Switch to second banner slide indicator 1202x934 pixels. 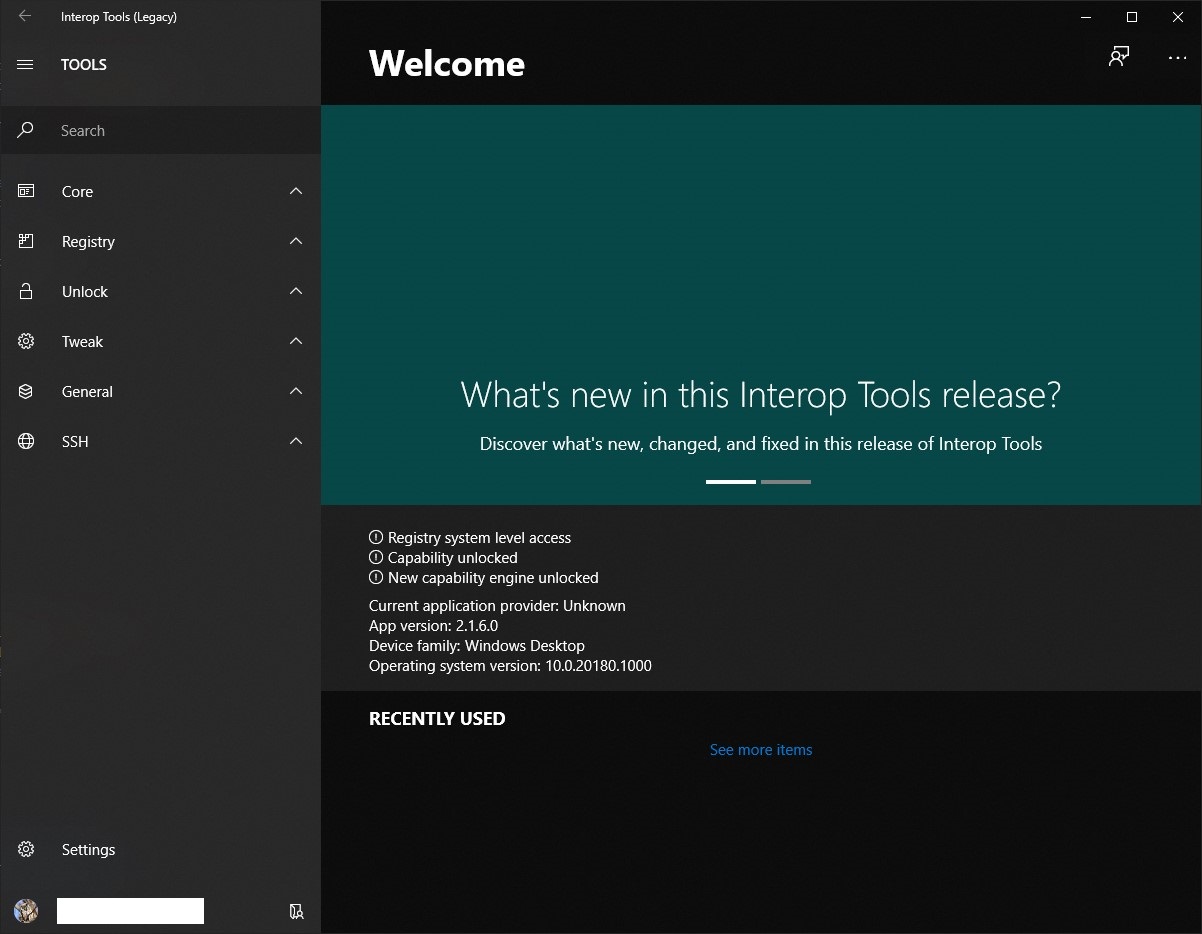[x=786, y=482]
